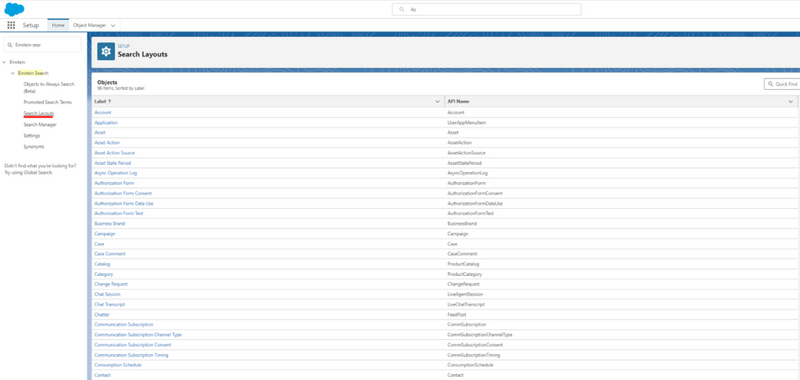Open the API Name column dropdown menu
The image size is (800, 380).
[791, 102]
